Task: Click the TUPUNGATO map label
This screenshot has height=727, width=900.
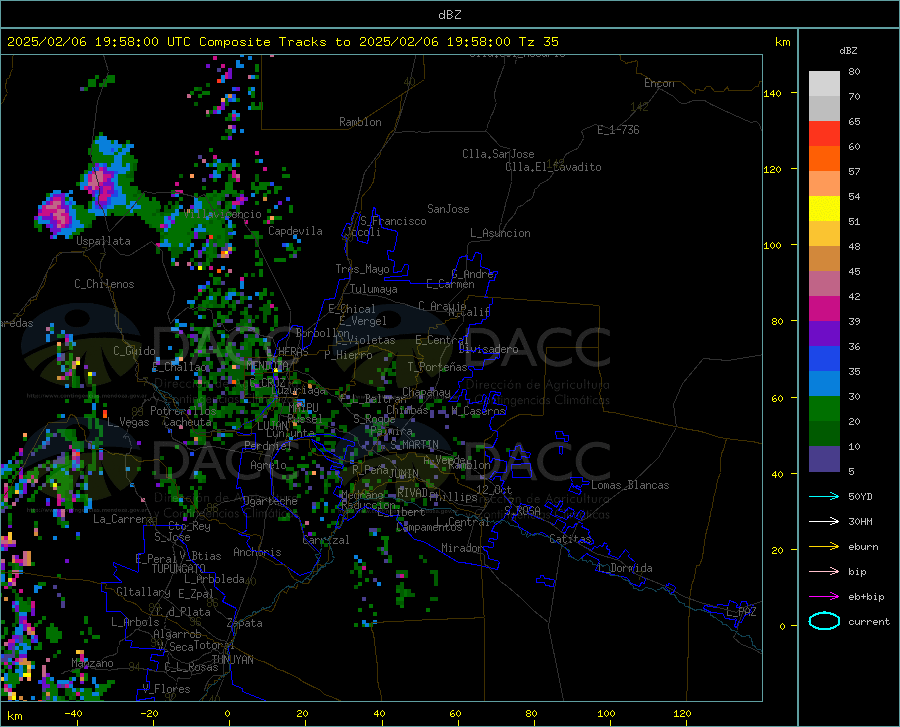Action: click(179, 569)
